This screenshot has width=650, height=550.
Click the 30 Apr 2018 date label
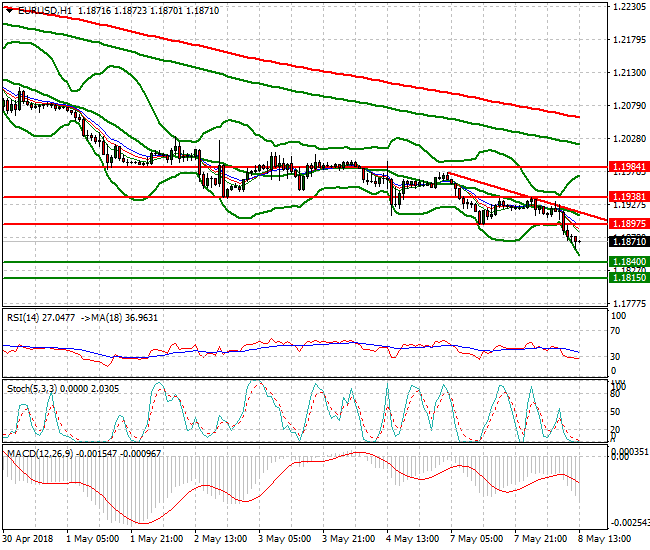27,538
